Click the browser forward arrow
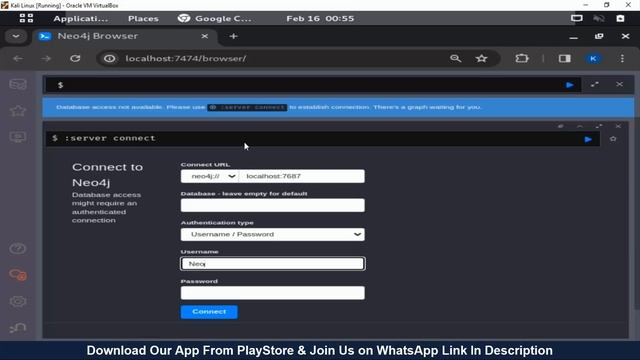The image size is (640, 360). (46, 58)
